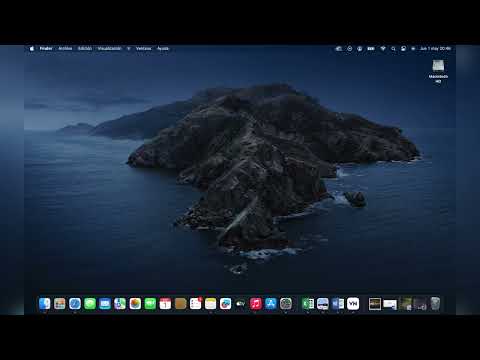480x360 pixels.
Task: Open the Ir menu
Action: point(128,49)
